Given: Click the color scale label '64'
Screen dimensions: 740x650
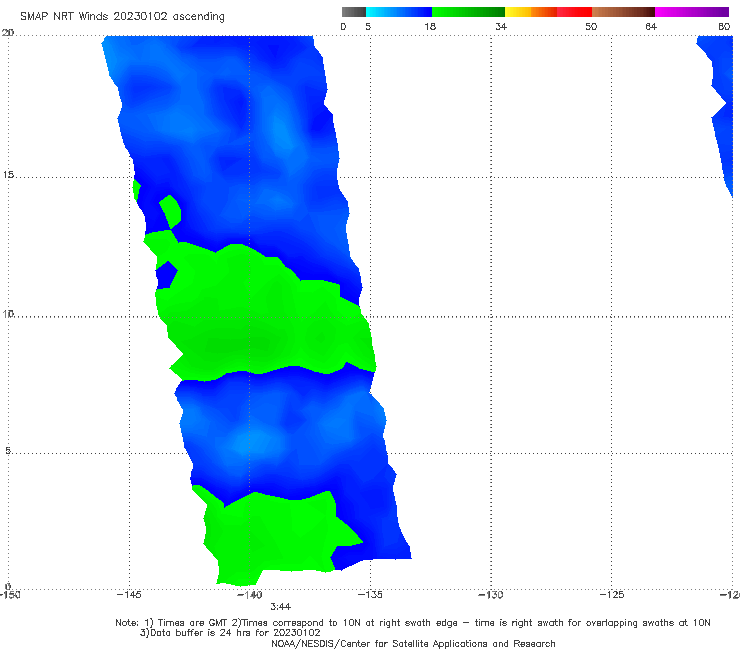Looking at the screenshot, I should [x=651, y=26].
